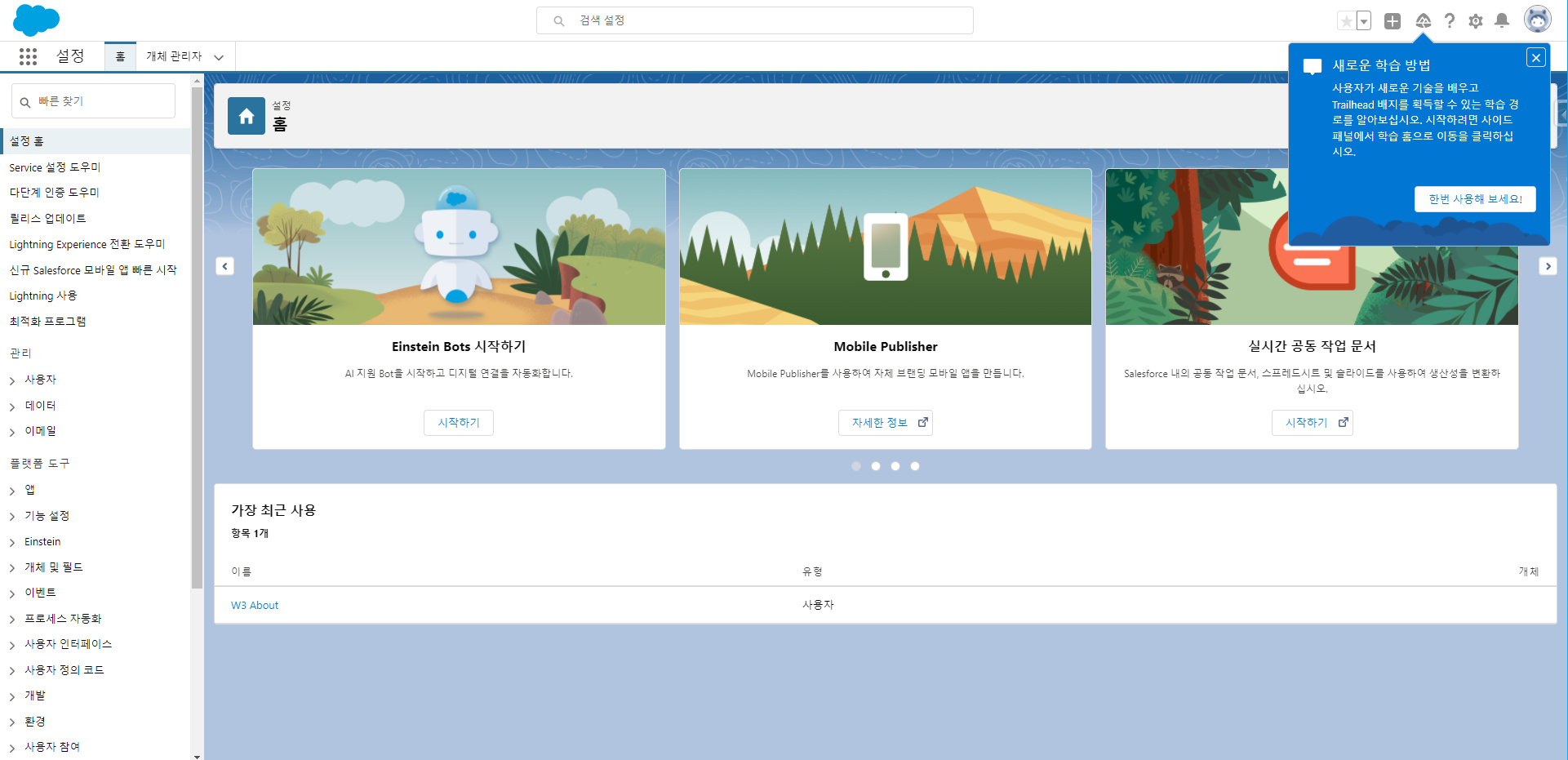Click the 사용자 cell in the W3 About row

click(818, 605)
